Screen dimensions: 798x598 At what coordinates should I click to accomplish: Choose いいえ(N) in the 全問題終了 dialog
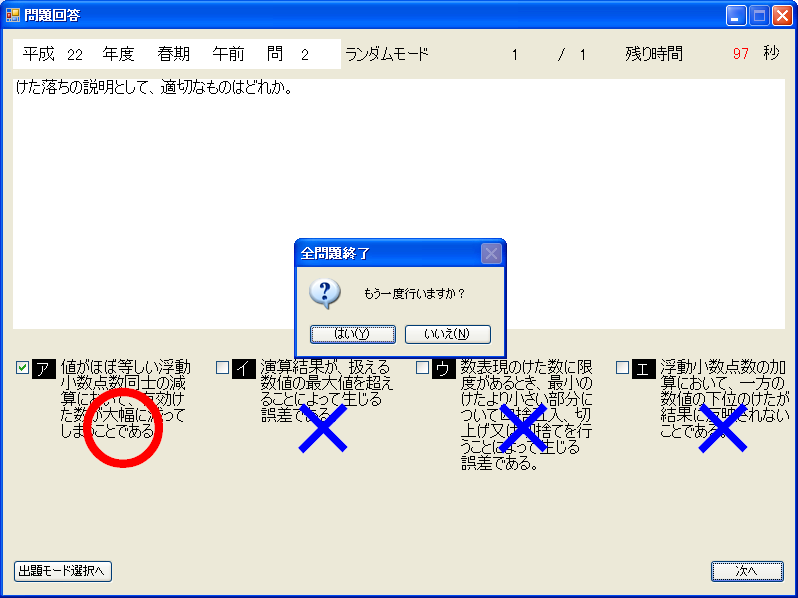(447, 334)
